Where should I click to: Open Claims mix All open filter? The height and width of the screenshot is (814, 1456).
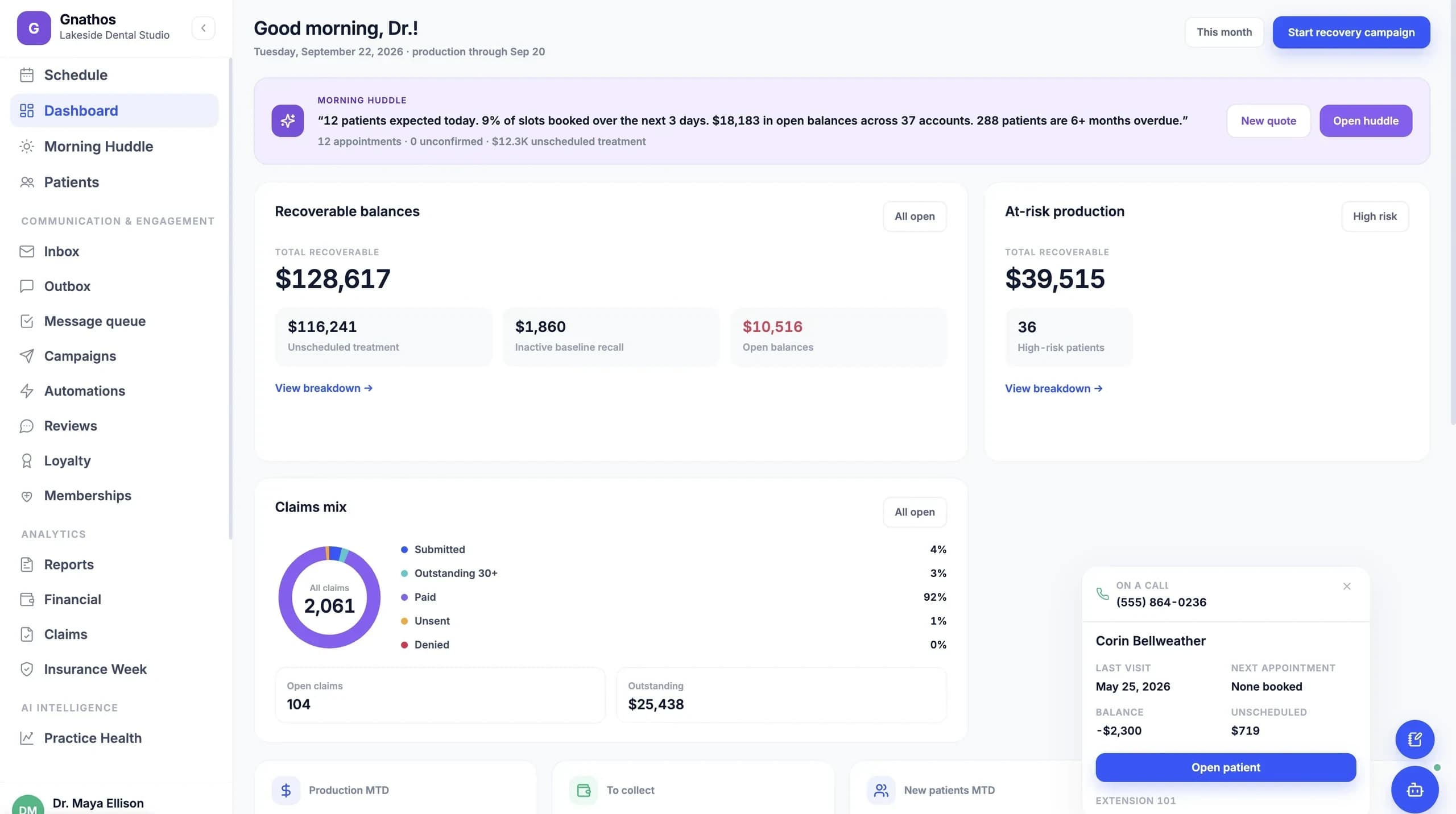pyautogui.click(x=915, y=512)
